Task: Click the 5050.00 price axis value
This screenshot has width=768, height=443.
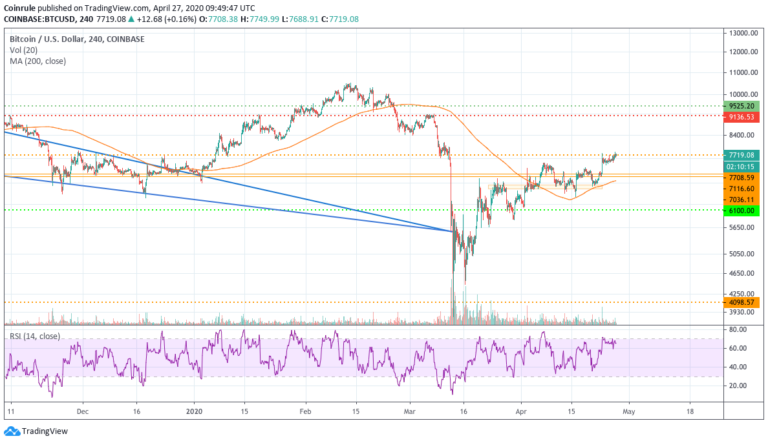Action: (742, 254)
